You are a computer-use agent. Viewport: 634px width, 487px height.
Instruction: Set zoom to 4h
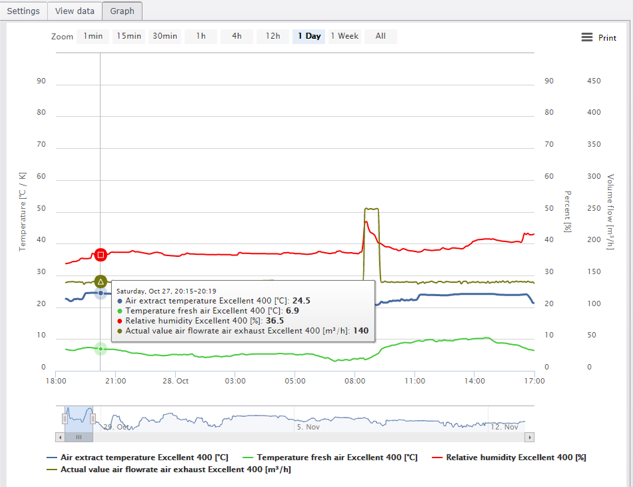click(x=237, y=36)
